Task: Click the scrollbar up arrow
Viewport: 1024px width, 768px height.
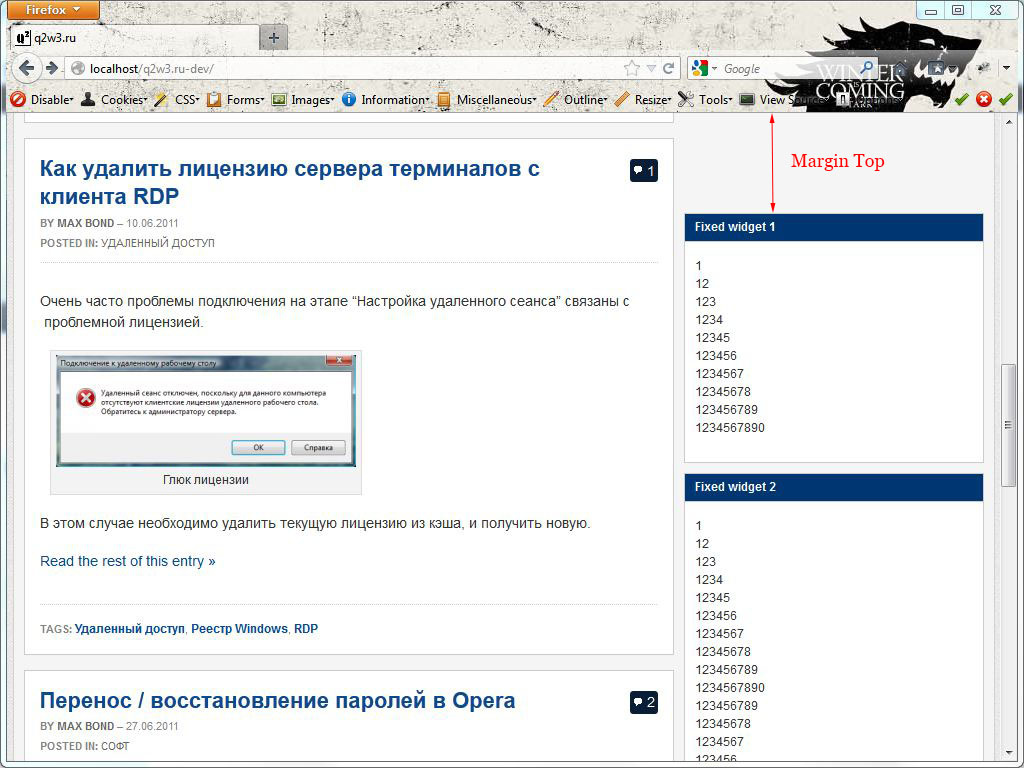Action: [x=1008, y=122]
